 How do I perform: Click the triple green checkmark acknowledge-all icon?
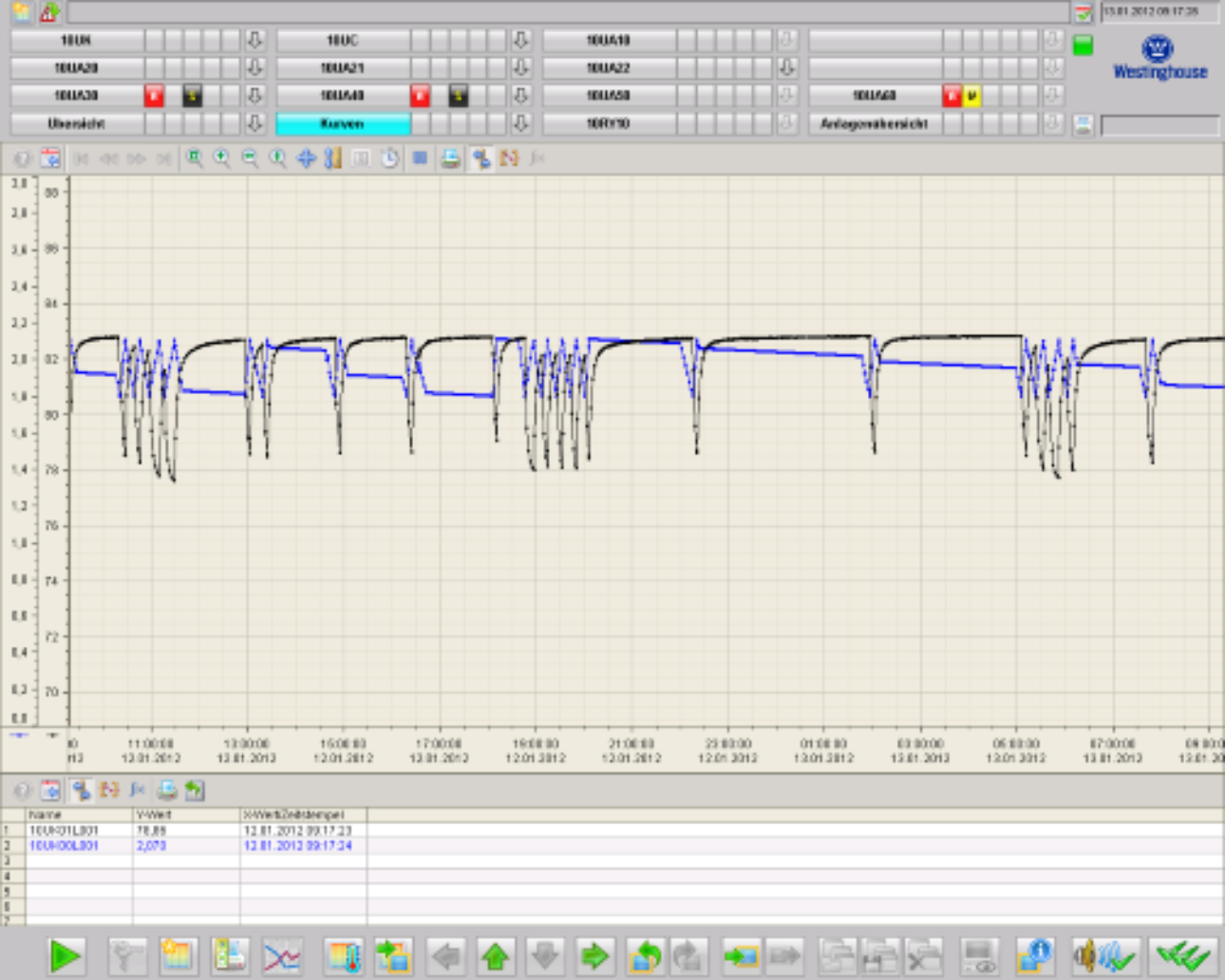click(1183, 955)
